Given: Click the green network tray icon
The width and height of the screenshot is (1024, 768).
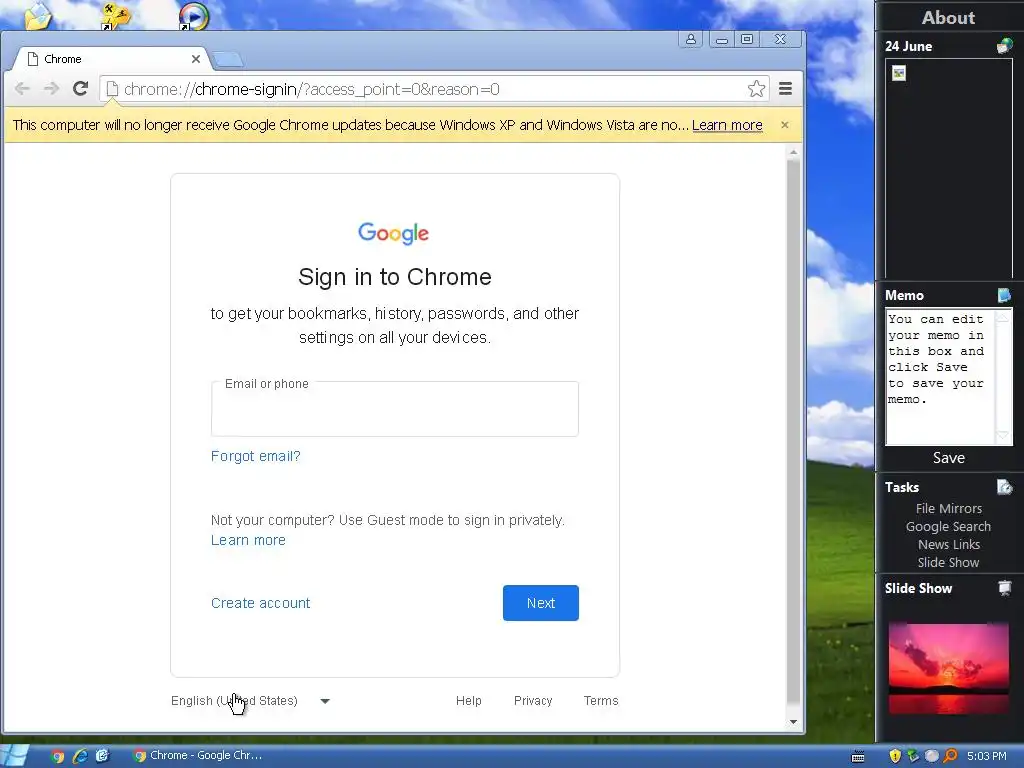Looking at the screenshot, I should pos(913,756).
